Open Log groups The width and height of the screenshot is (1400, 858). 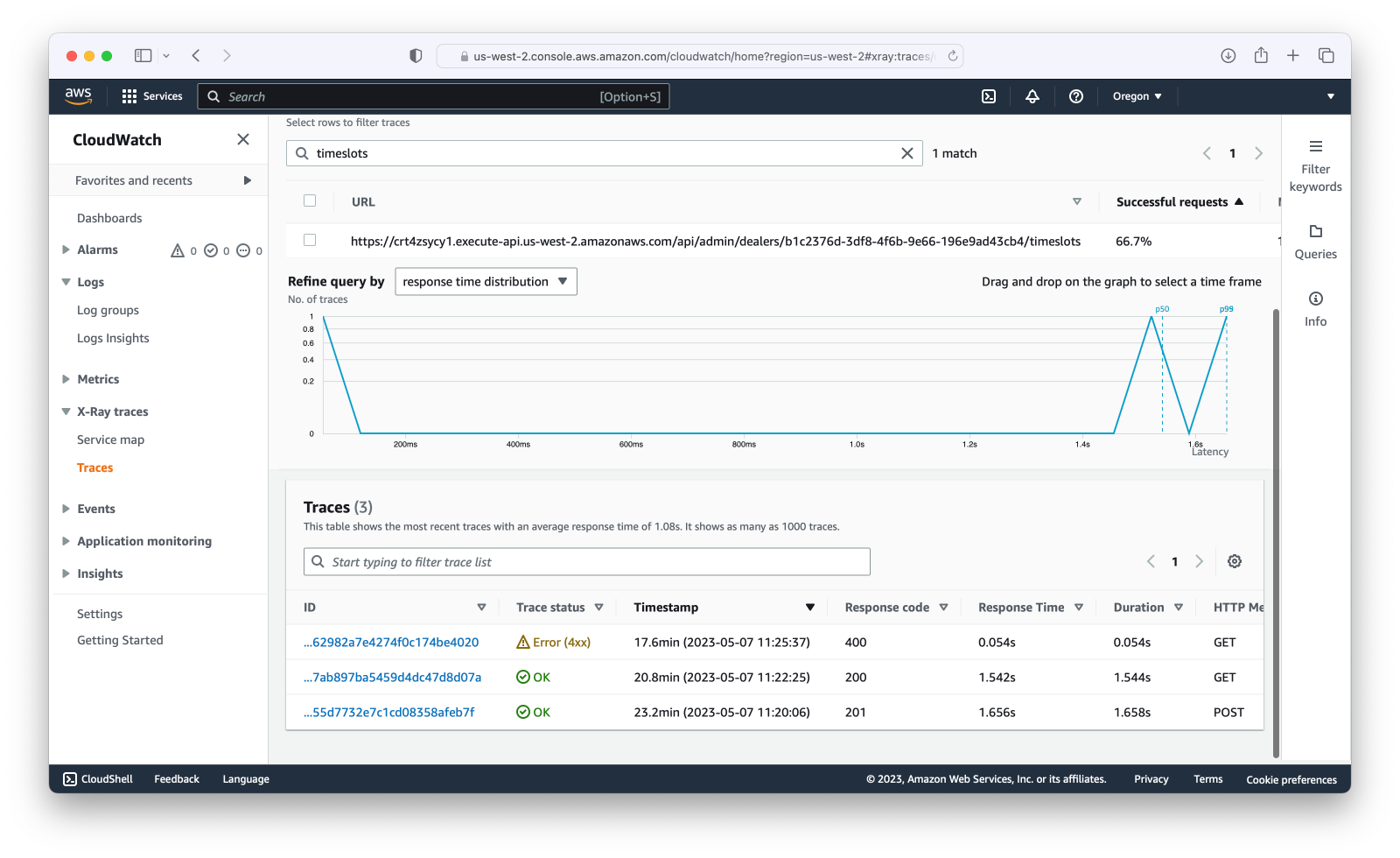pos(108,310)
